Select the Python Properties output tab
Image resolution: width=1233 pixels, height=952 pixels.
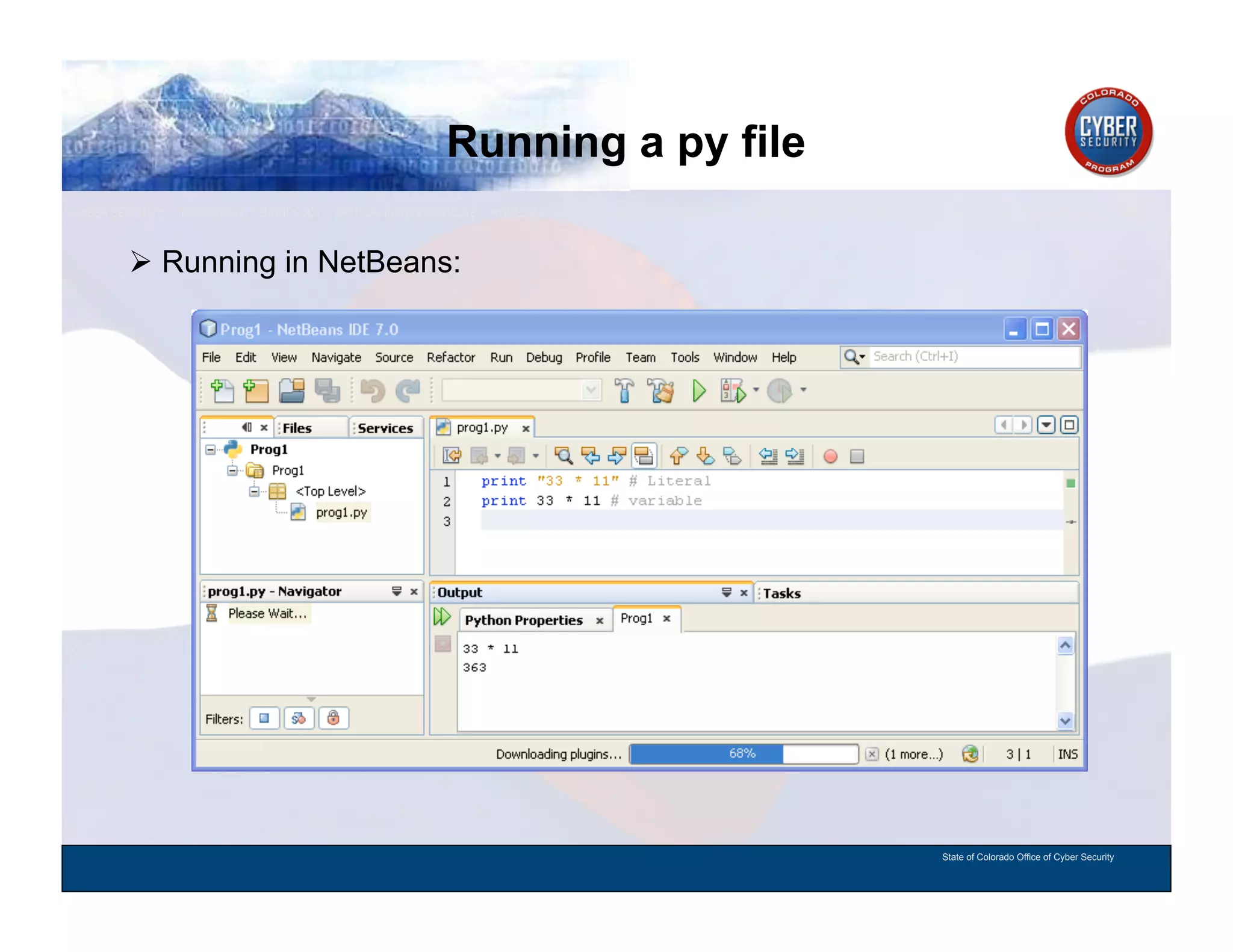[x=524, y=620]
